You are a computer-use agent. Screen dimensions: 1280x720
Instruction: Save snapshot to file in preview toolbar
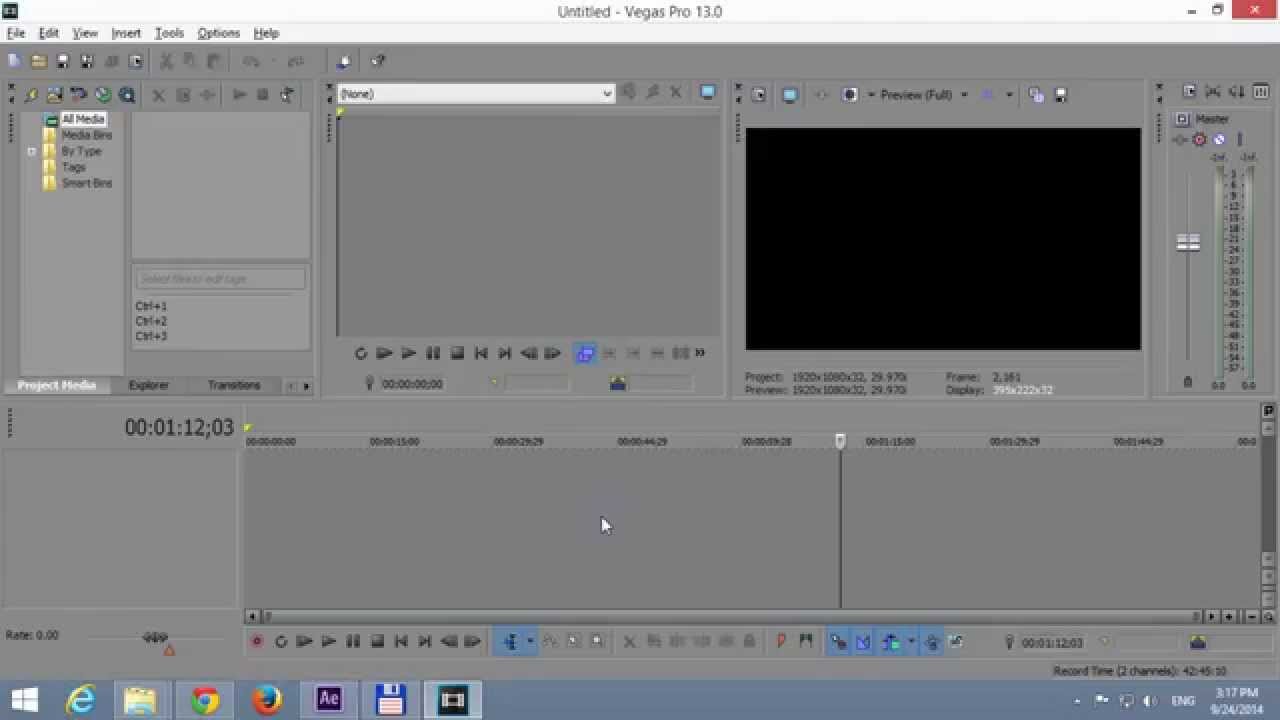1060,95
